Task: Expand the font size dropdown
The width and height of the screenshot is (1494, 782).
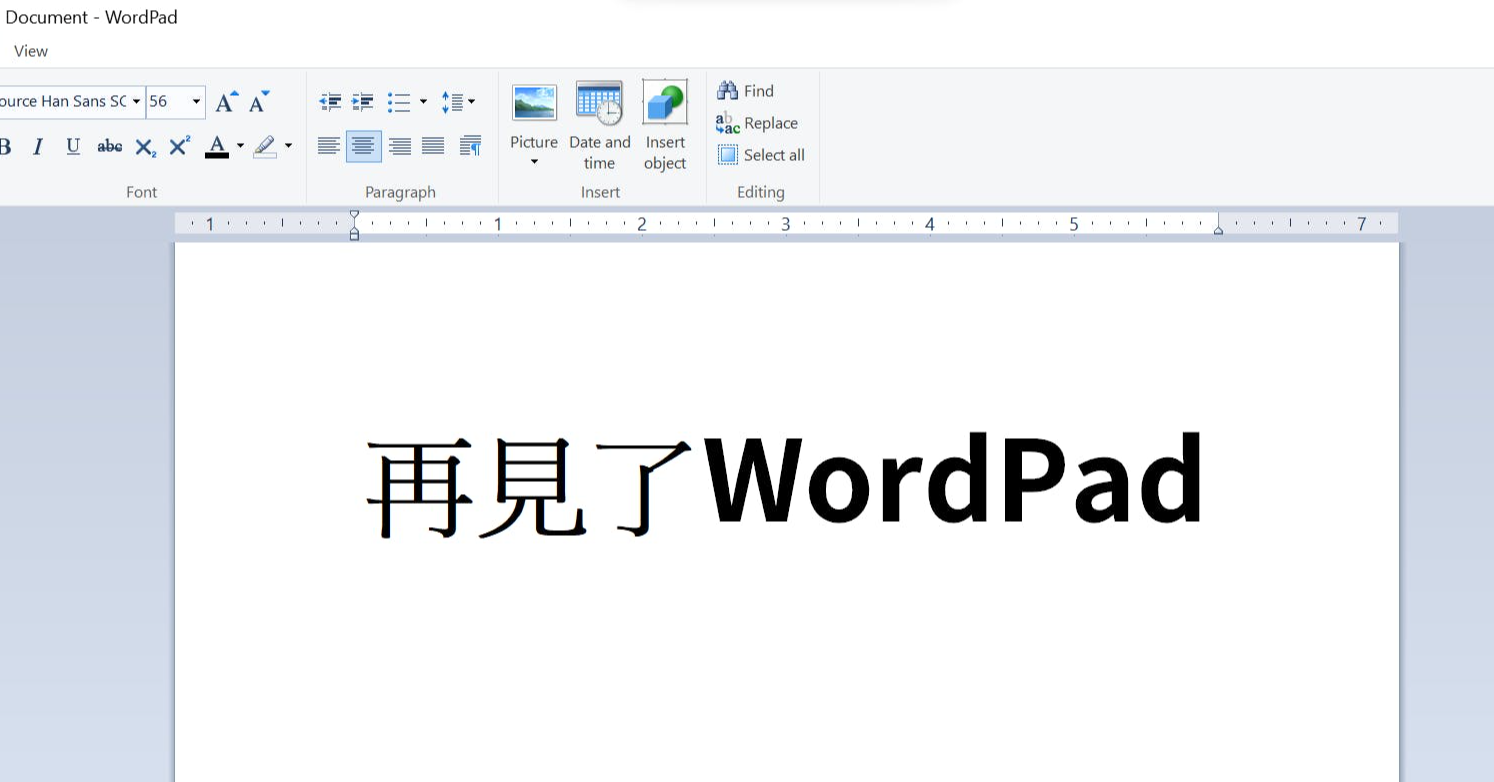Action: click(x=196, y=102)
